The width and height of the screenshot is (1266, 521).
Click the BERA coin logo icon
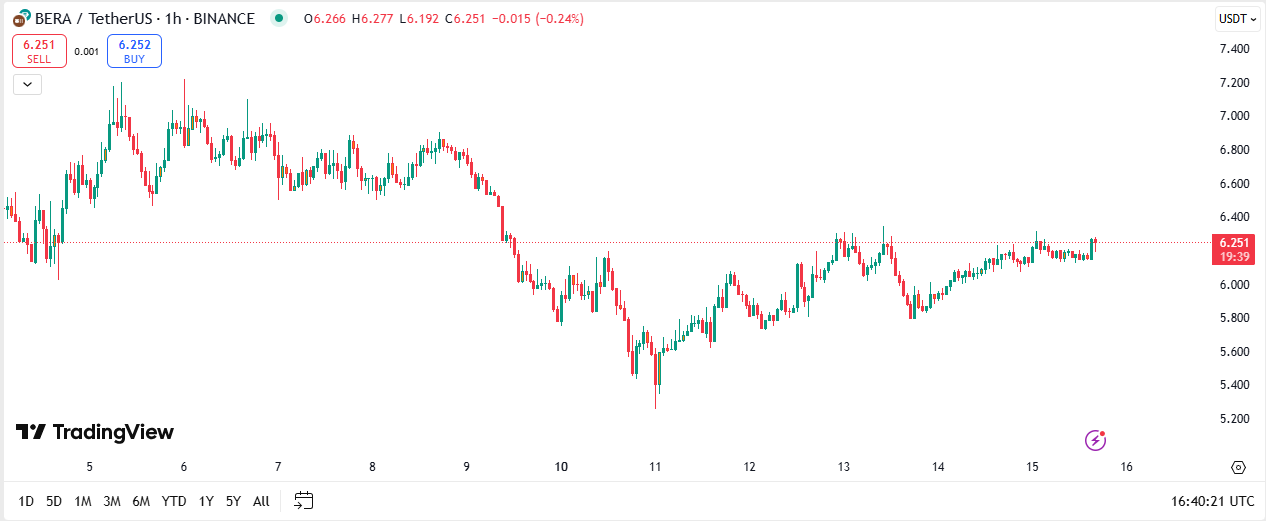pyautogui.click(x=19, y=19)
